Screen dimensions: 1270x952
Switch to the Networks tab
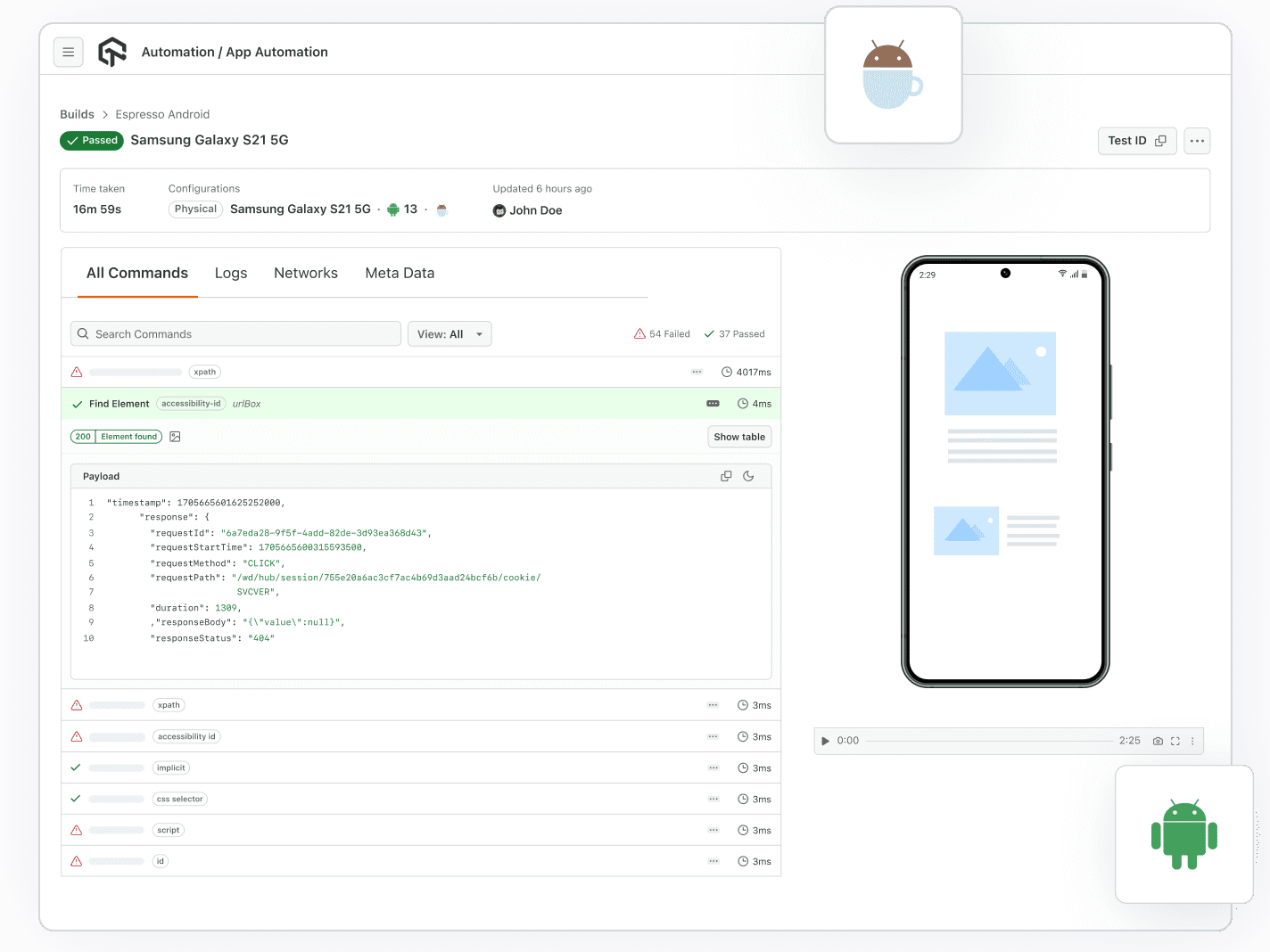[x=306, y=273]
